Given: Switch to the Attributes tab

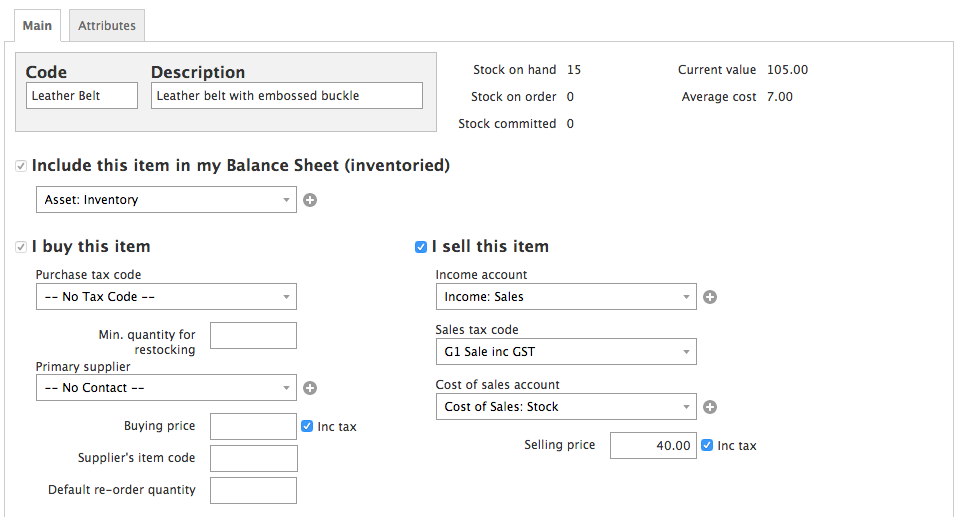Looking at the screenshot, I should pos(107,26).
